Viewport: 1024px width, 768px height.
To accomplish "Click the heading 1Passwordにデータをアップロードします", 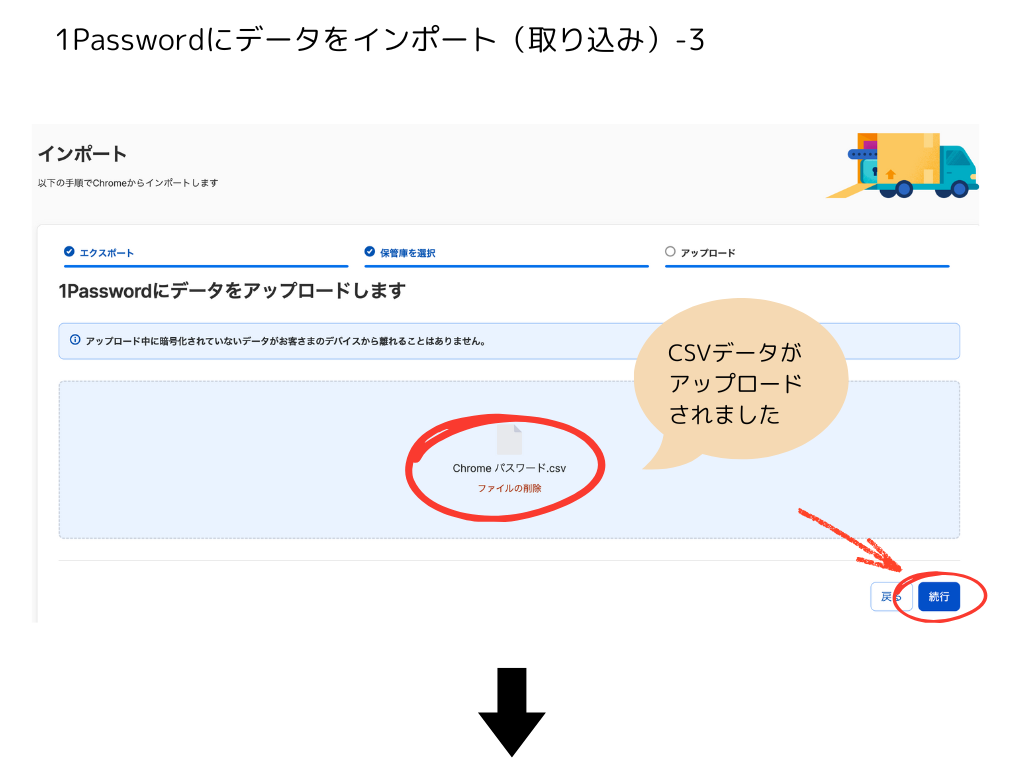I will pos(232,291).
